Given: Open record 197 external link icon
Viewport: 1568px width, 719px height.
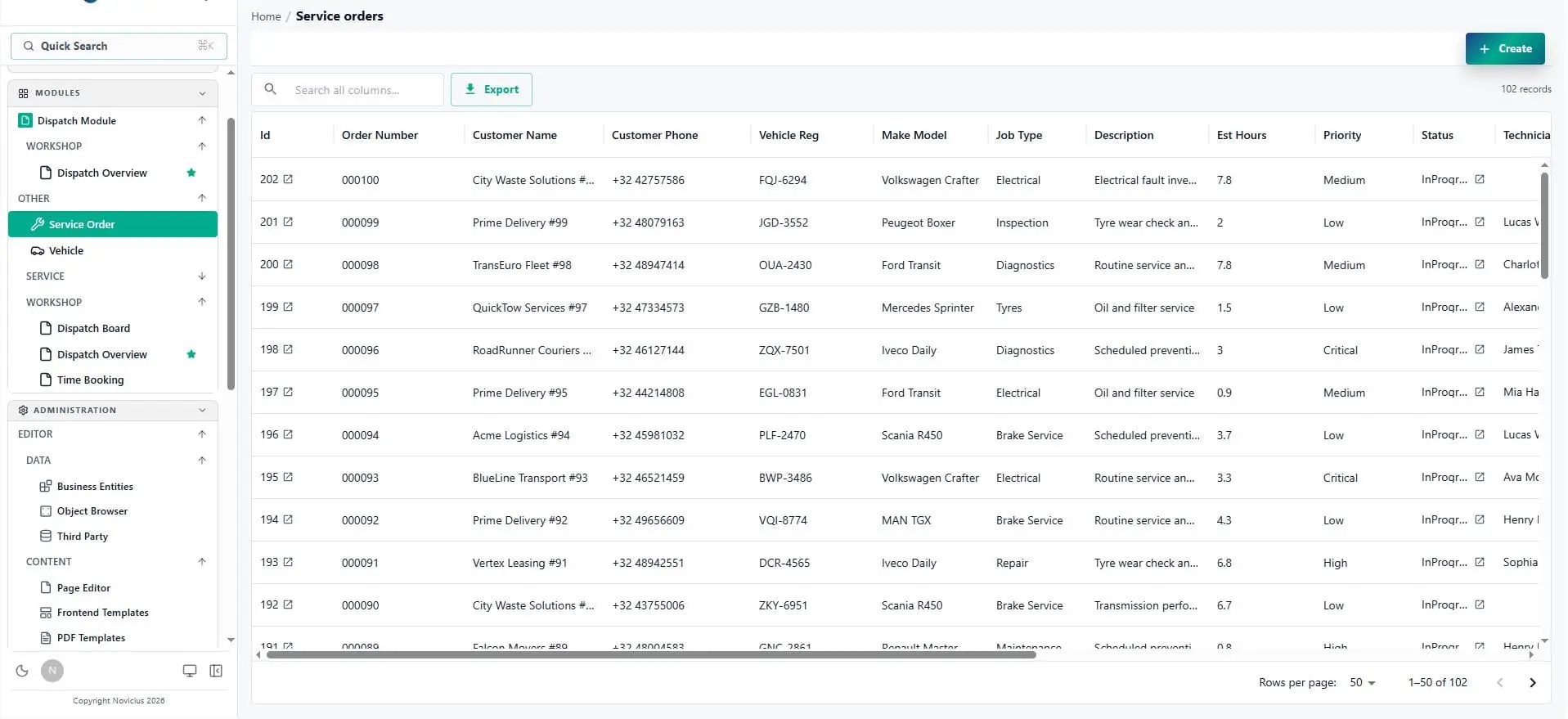Looking at the screenshot, I should click(288, 392).
